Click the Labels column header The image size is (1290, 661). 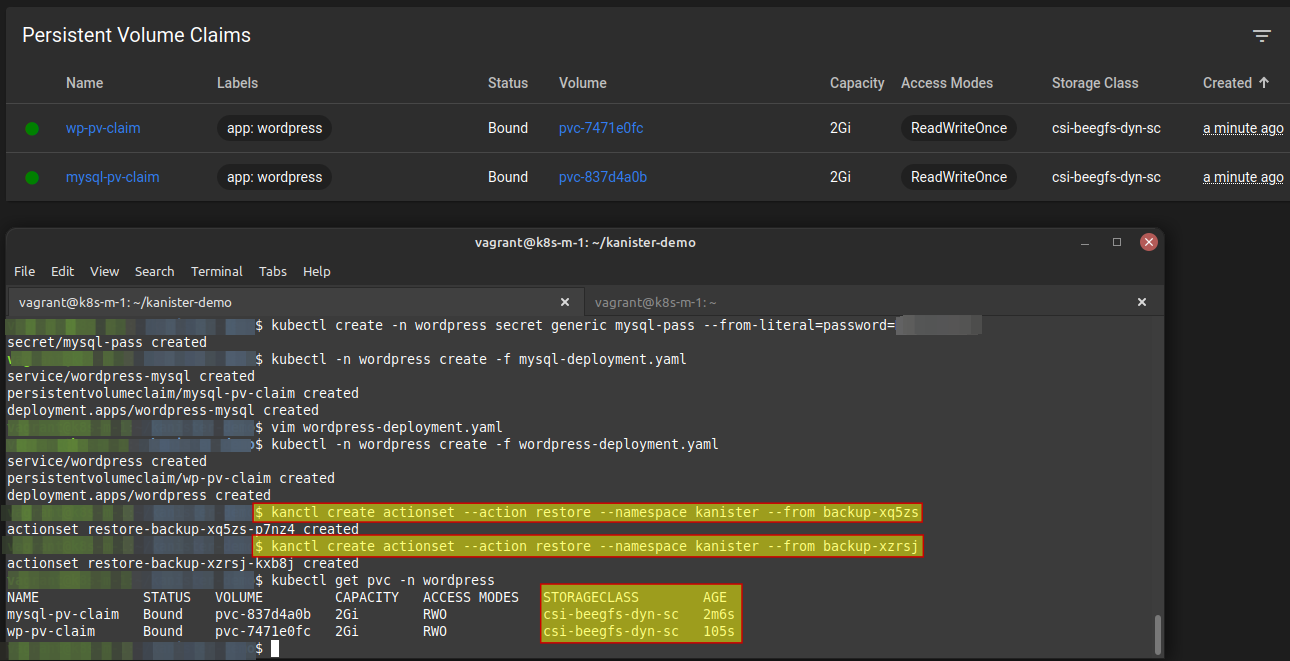tap(237, 83)
